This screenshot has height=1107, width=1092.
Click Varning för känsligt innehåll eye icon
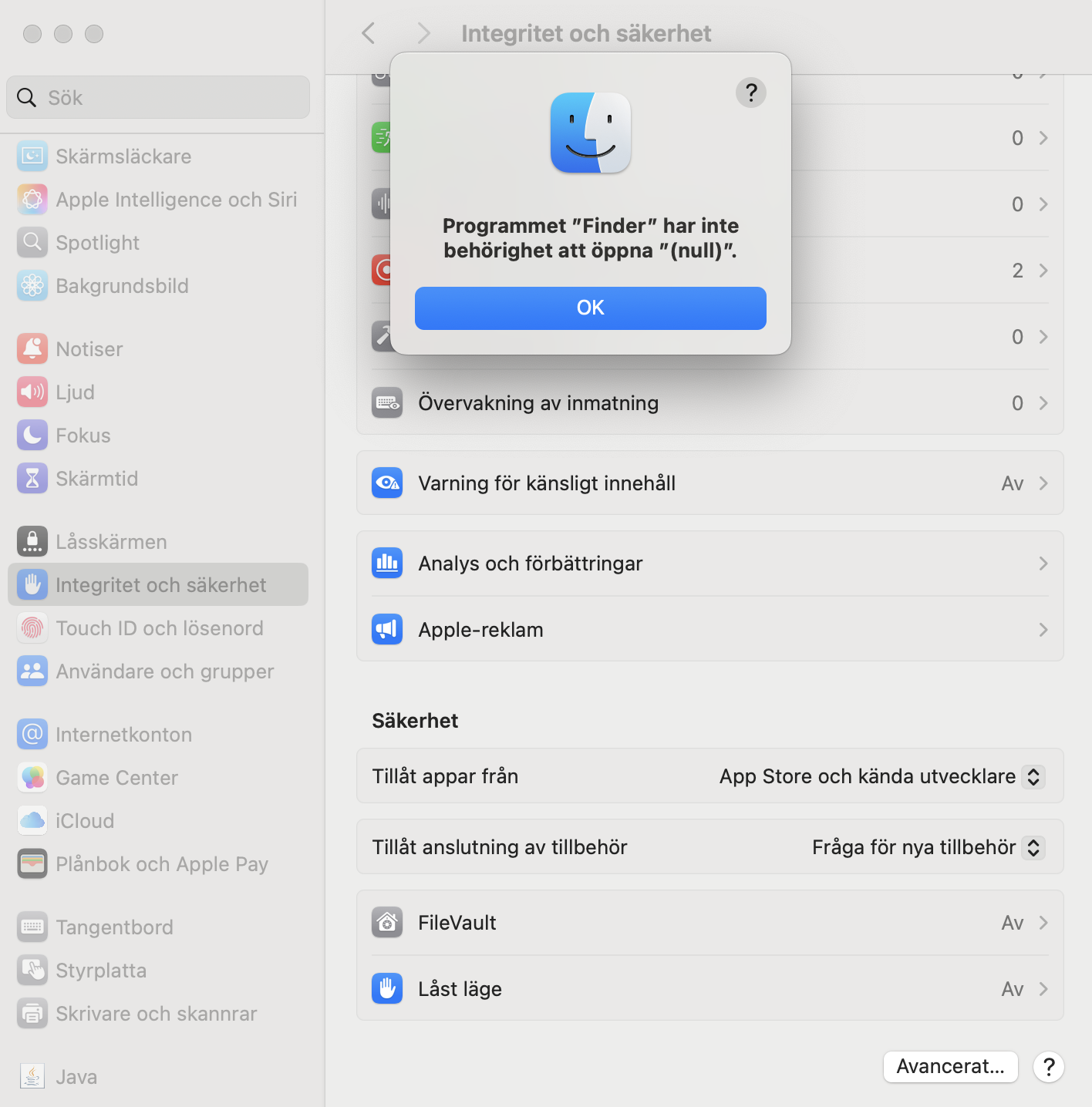point(387,483)
